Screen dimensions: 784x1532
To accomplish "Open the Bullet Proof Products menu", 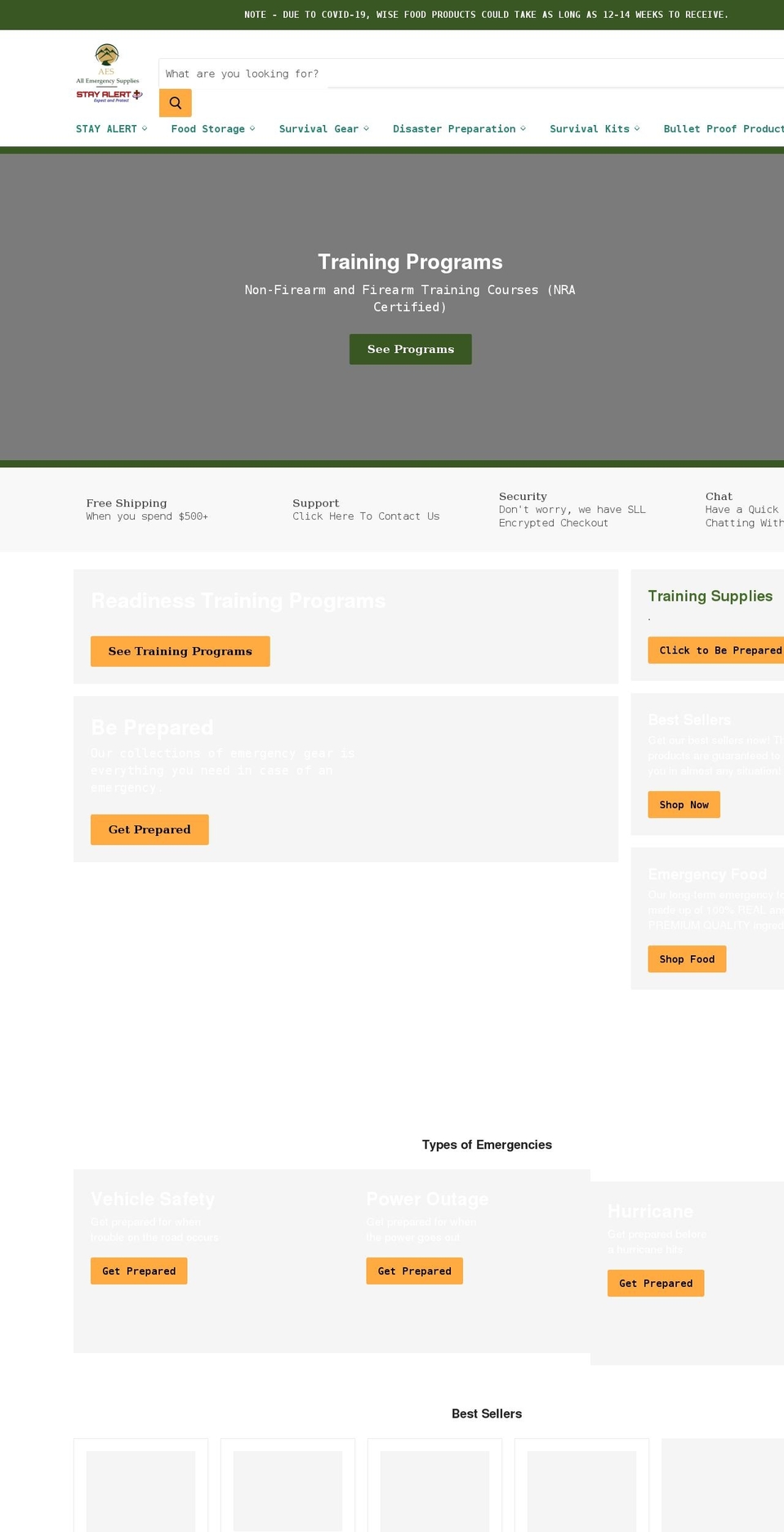I will pyautogui.click(x=724, y=129).
